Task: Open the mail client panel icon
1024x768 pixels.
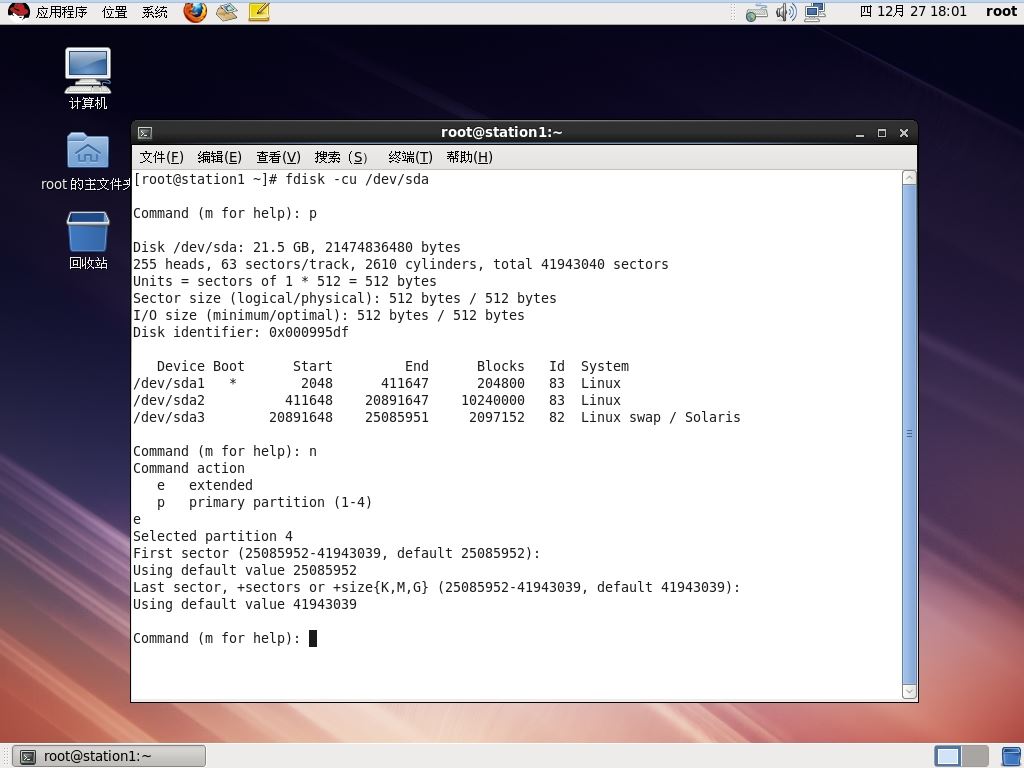Action: pyautogui.click(x=227, y=11)
